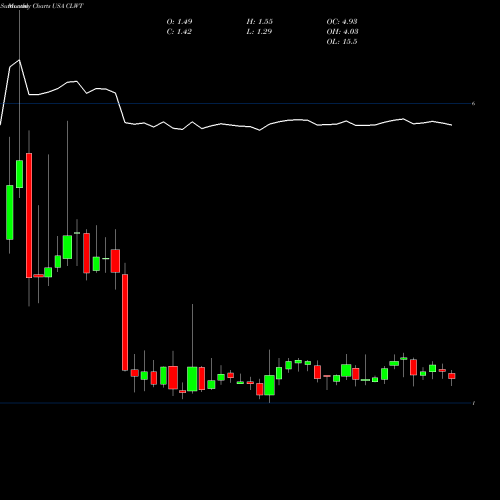Click the last red candlestick on the right
The image size is (500, 500).
(x=452, y=376)
